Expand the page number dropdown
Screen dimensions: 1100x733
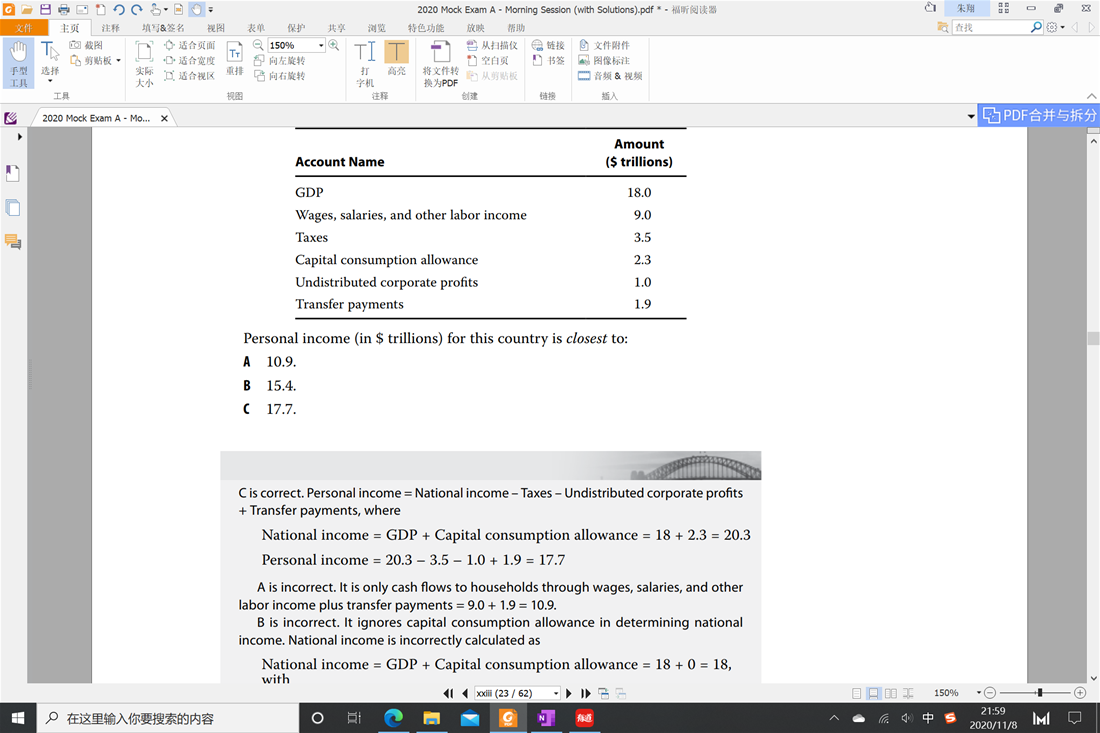pos(556,693)
